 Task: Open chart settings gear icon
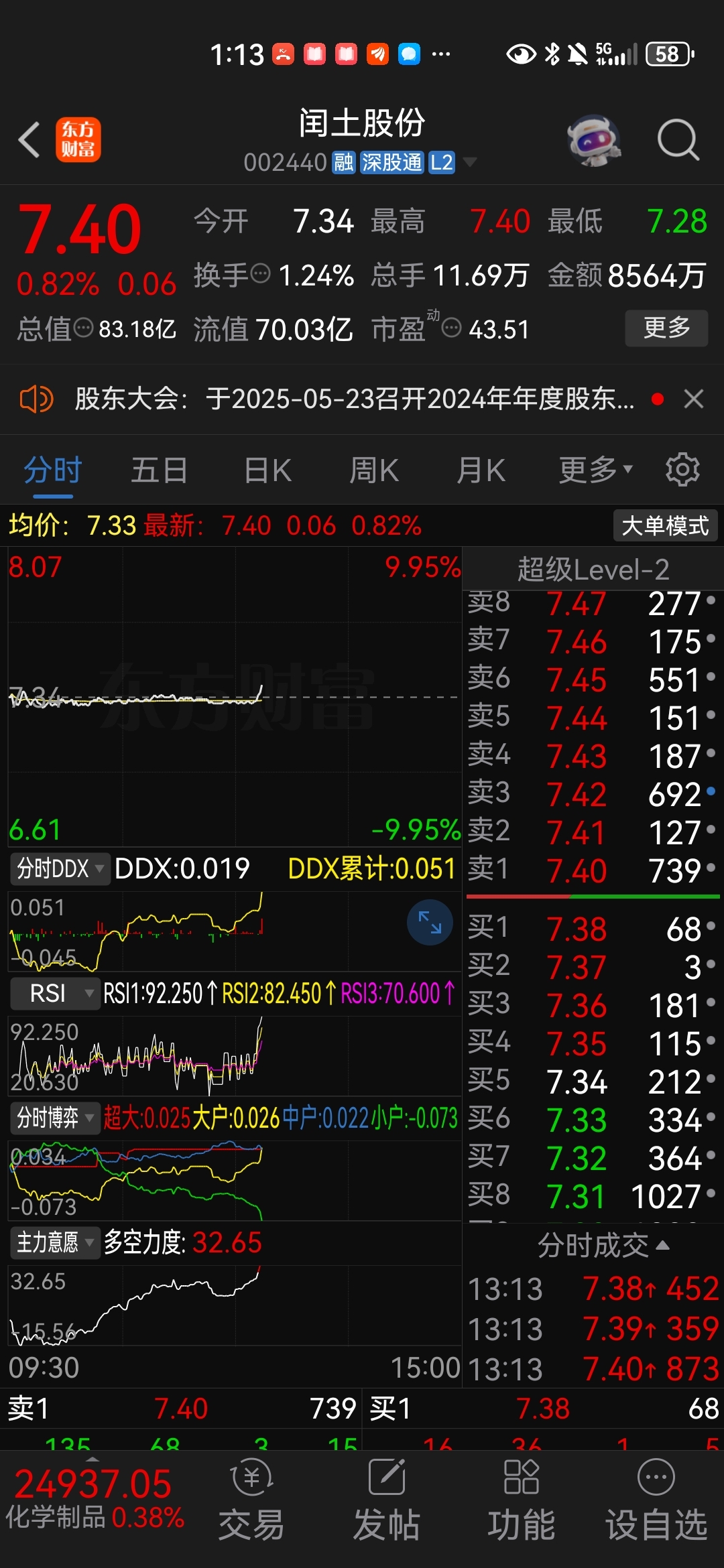tap(682, 469)
